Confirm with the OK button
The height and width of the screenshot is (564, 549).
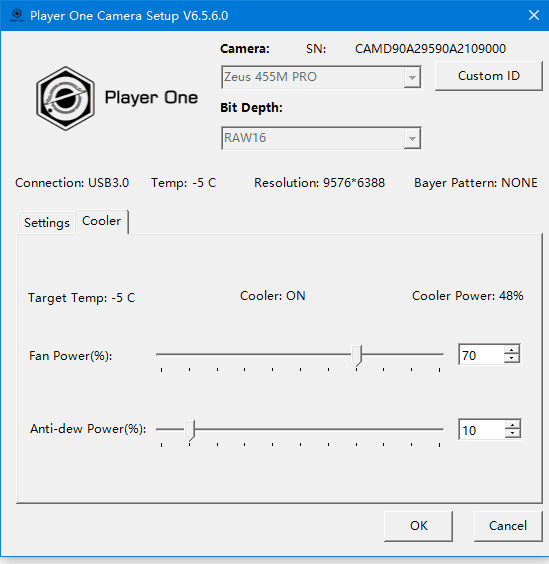[x=418, y=526]
